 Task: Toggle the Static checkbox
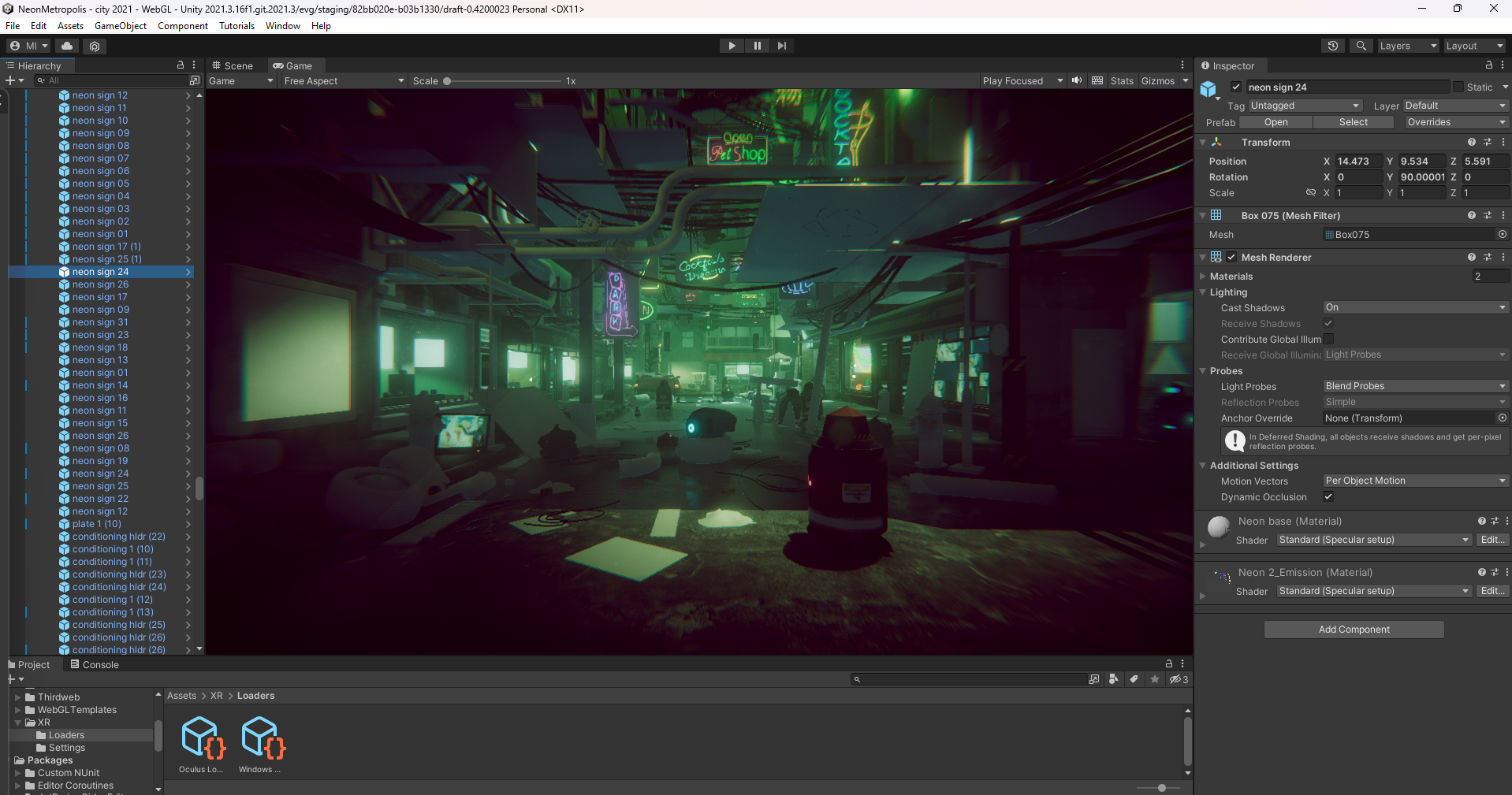(1458, 87)
